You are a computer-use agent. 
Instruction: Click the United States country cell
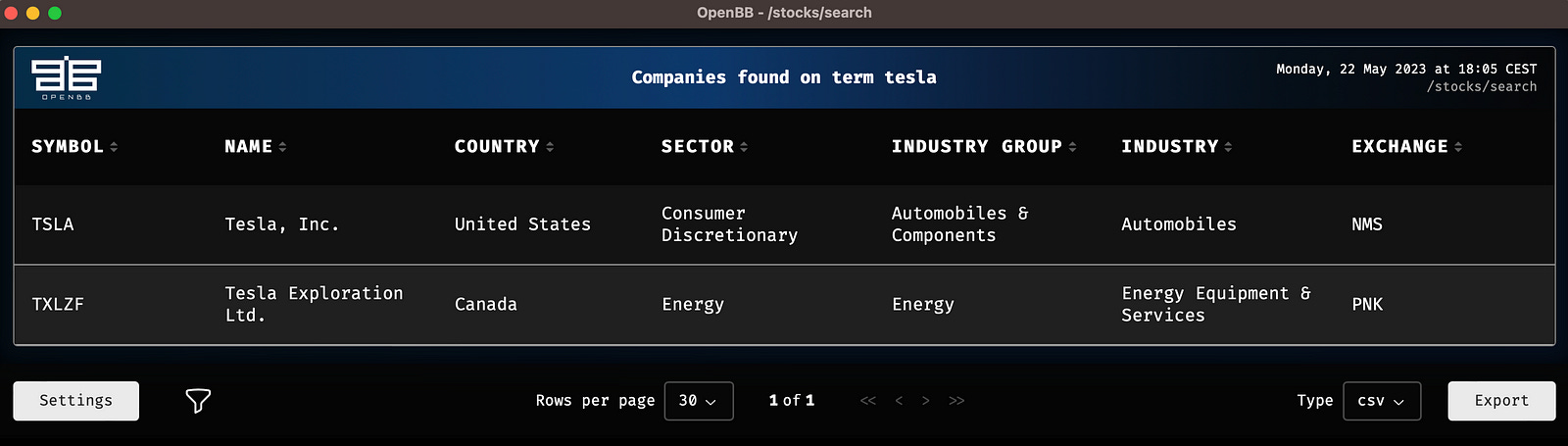pyautogui.click(x=522, y=224)
